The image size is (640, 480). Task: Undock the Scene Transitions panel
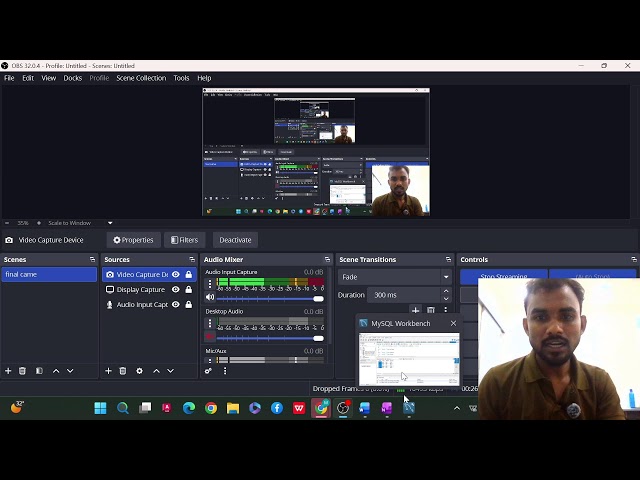pyautogui.click(x=449, y=260)
